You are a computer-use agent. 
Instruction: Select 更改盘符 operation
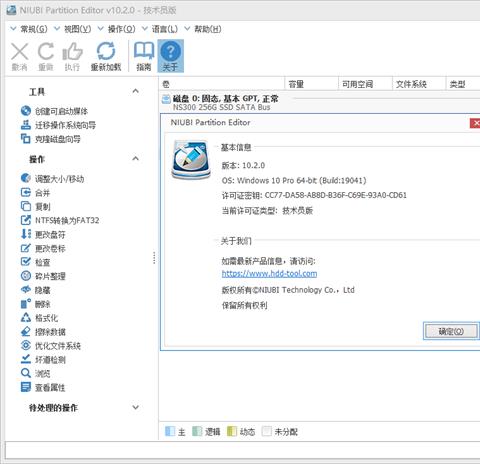[x=43, y=234]
